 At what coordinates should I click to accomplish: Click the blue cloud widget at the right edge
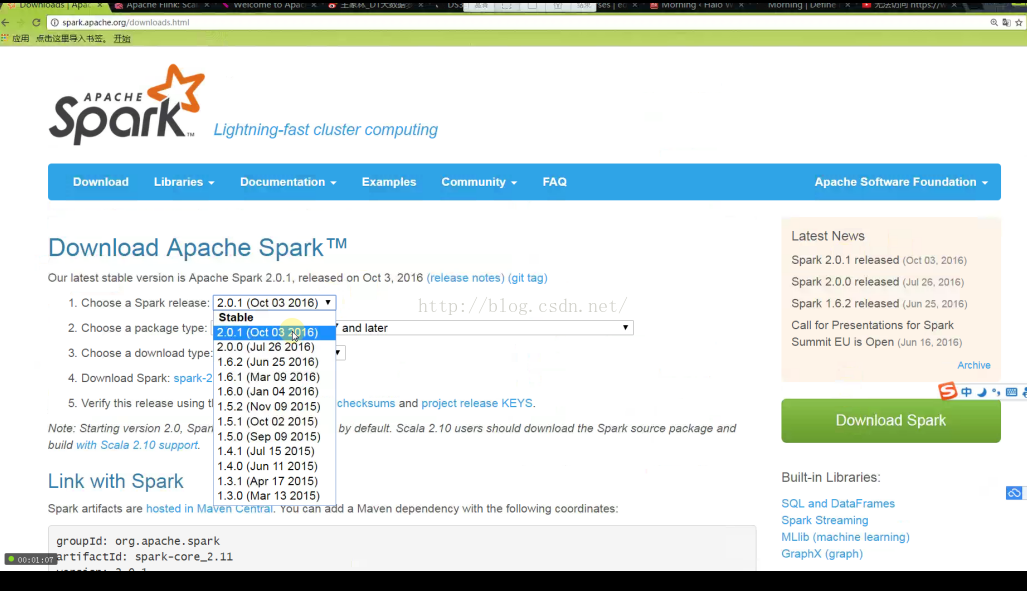pyautogui.click(x=1015, y=493)
